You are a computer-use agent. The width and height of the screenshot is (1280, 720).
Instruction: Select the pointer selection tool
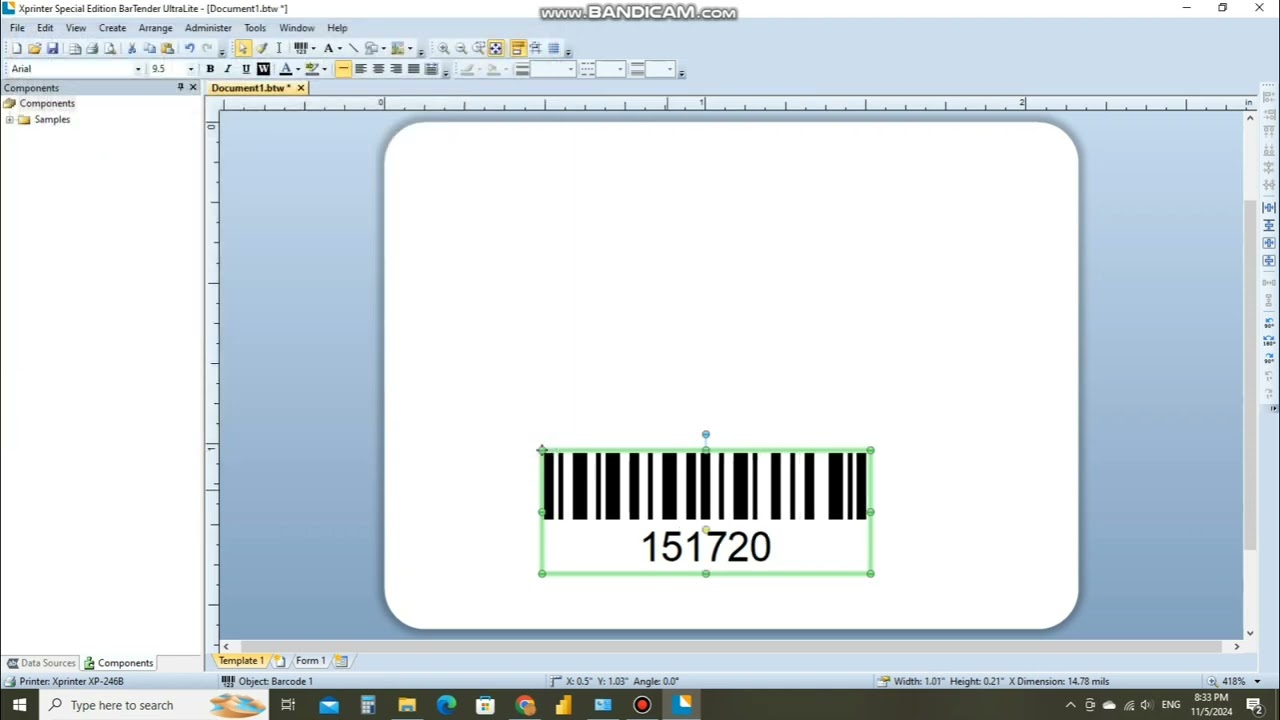(243, 48)
